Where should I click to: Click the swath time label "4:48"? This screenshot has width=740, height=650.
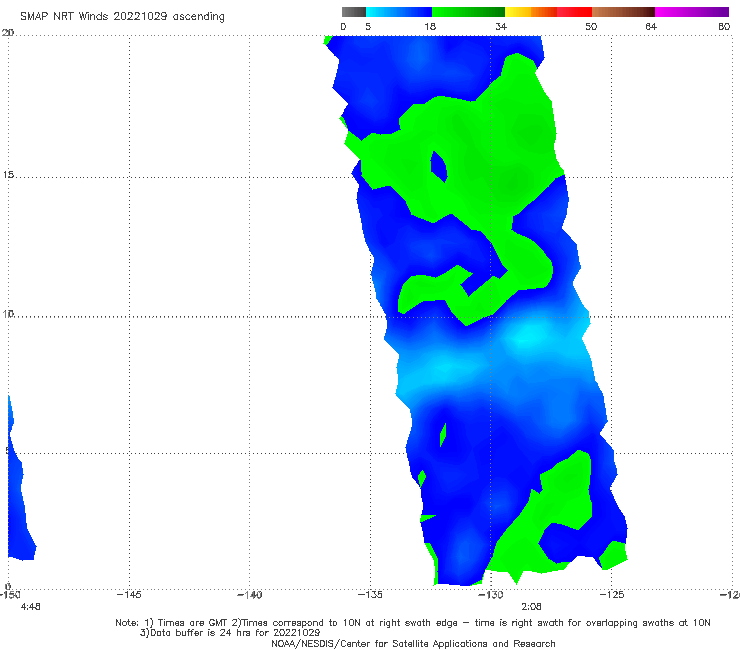point(31,607)
